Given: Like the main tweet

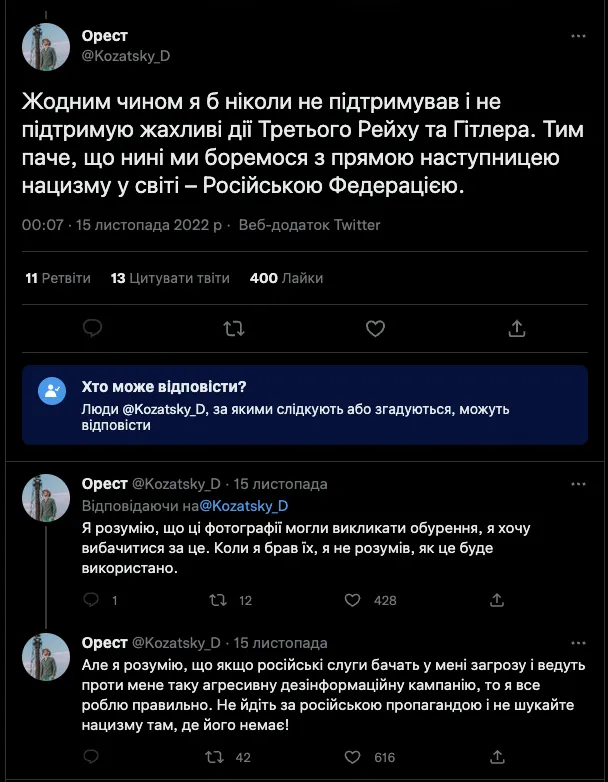Looking at the screenshot, I should (375, 328).
